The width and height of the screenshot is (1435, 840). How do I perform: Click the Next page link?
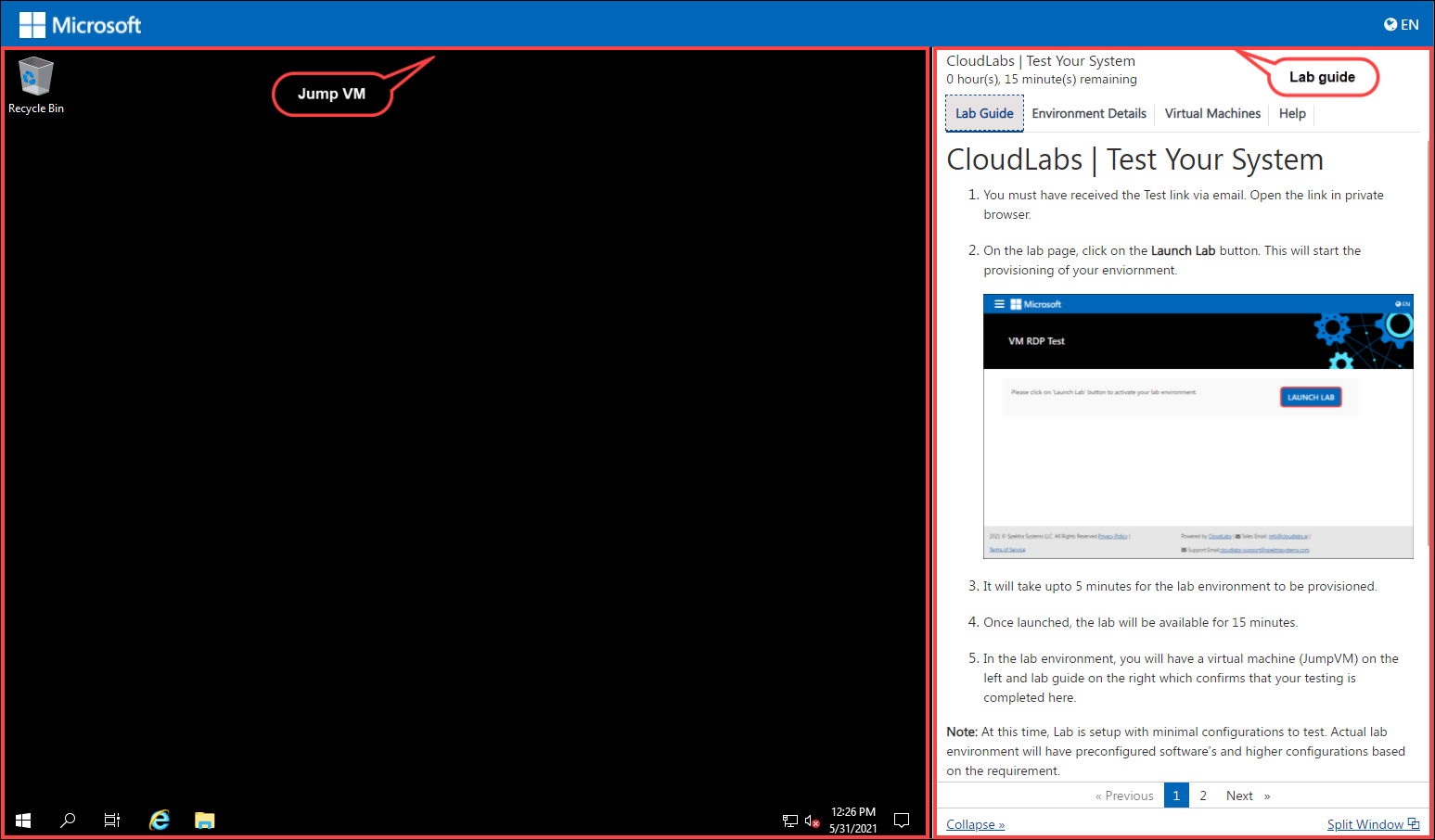pyautogui.click(x=1249, y=795)
